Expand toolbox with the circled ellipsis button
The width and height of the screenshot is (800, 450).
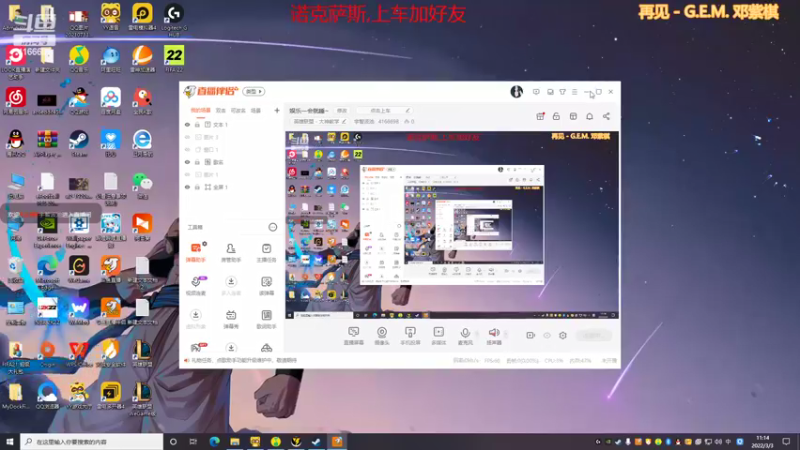tap(272, 227)
